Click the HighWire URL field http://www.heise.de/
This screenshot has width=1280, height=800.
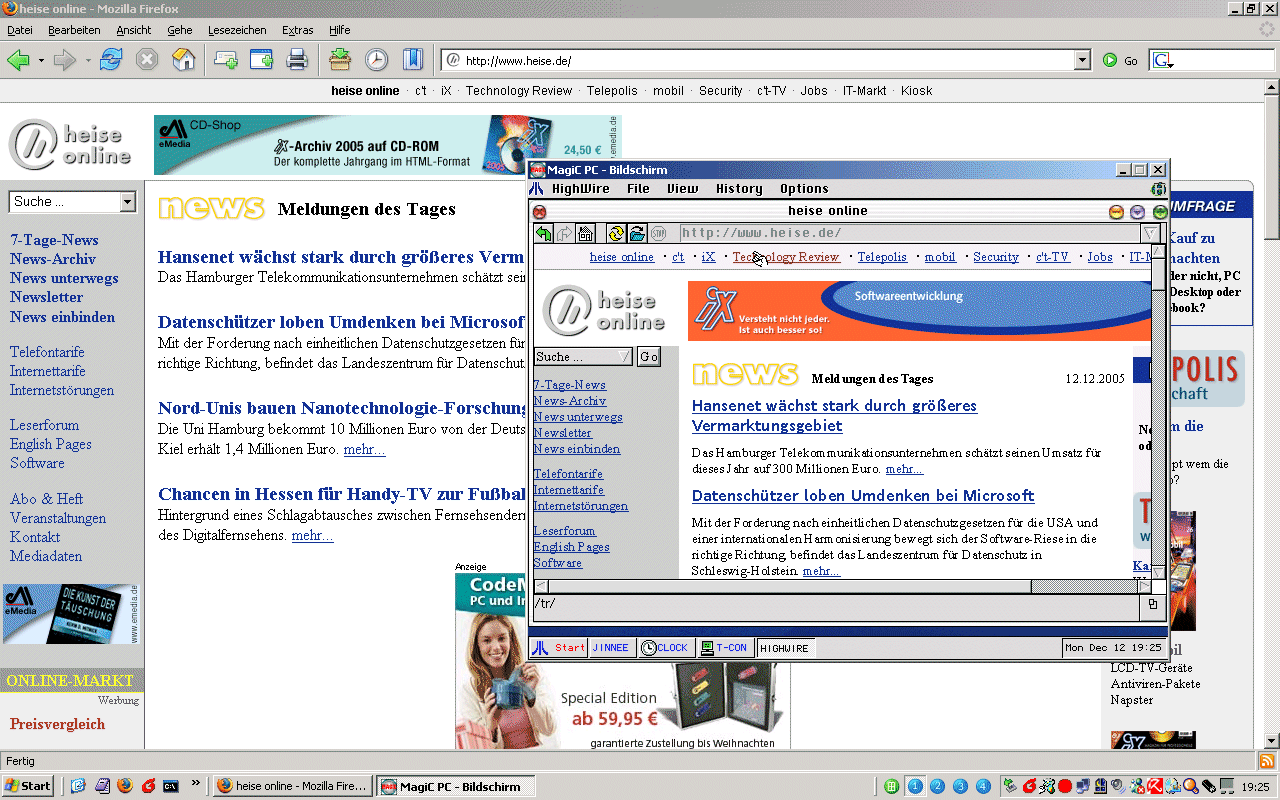pyautogui.click(x=911, y=233)
